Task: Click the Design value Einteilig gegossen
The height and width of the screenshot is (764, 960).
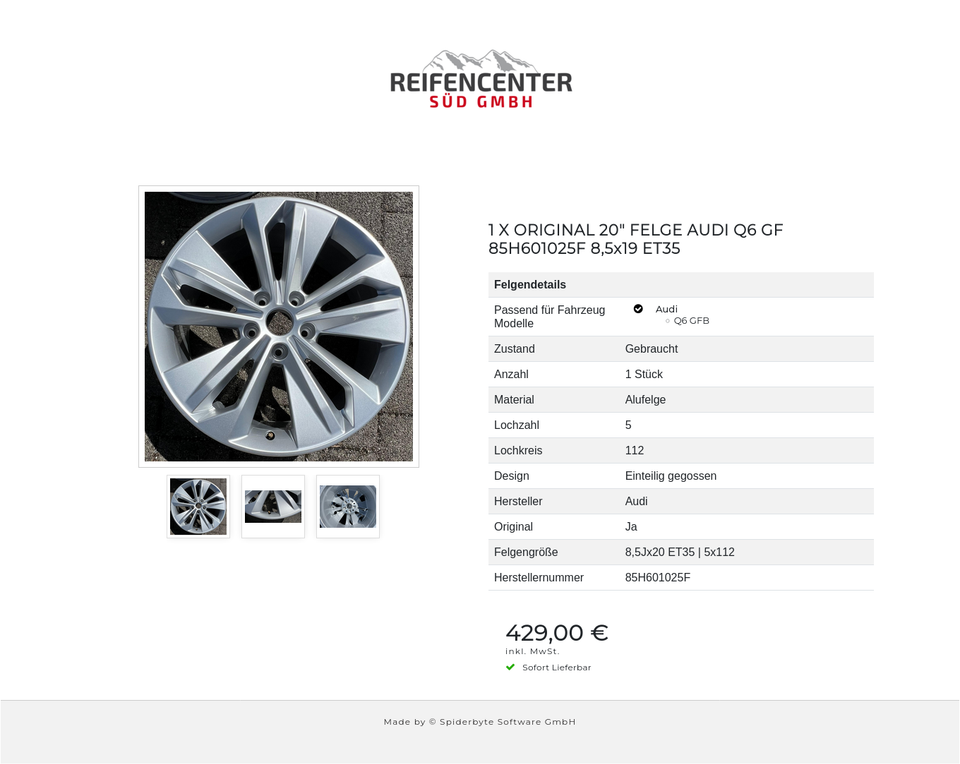Action: click(670, 476)
